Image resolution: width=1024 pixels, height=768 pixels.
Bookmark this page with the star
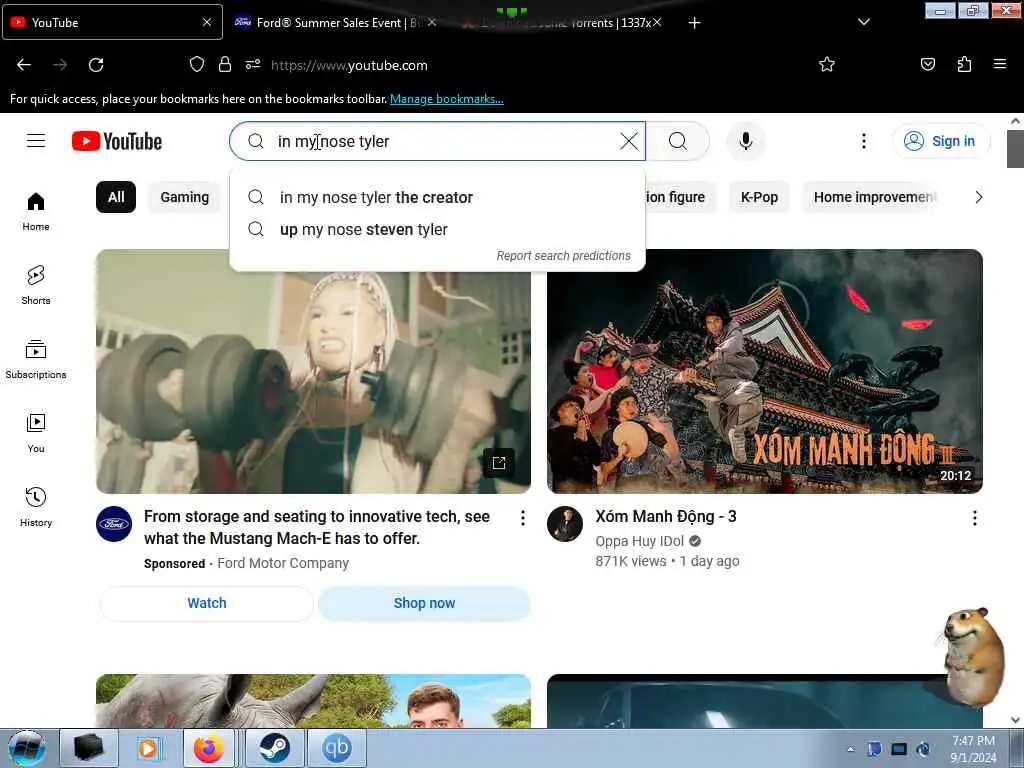(x=827, y=65)
